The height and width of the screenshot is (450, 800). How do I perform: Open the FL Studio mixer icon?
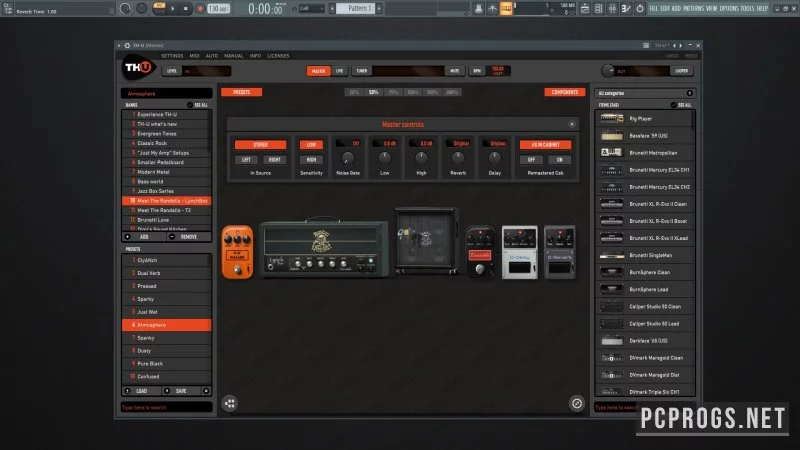pos(612,9)
